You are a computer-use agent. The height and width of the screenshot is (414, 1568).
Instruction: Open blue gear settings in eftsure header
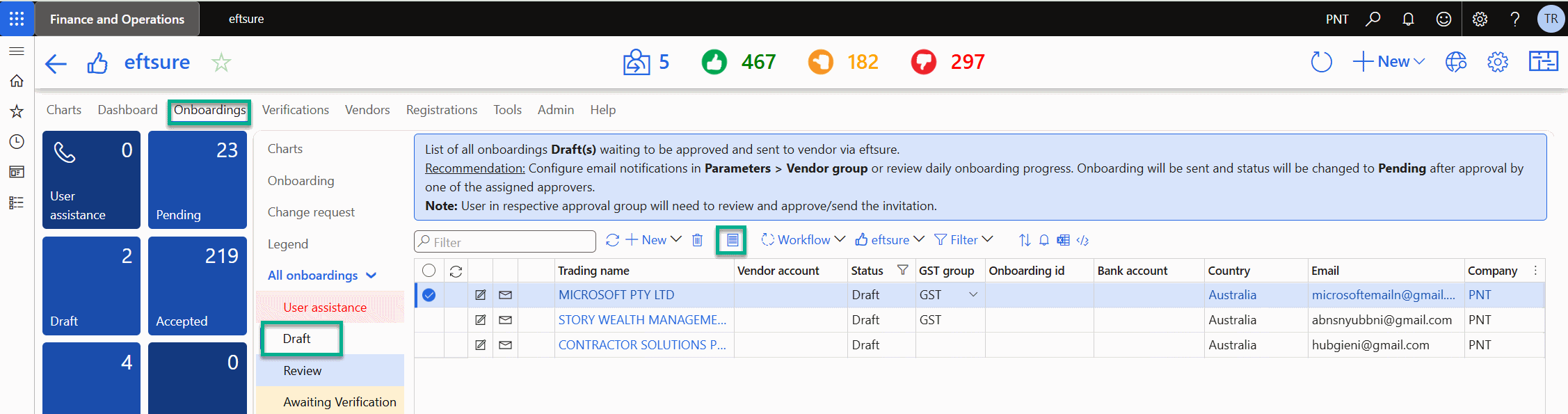tap(1498, 62)
